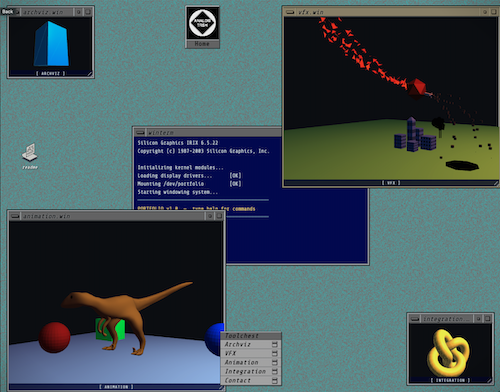Click the resize corner handle of vfx.win
This screenshot has width=500, height=392.
(496, 183)
